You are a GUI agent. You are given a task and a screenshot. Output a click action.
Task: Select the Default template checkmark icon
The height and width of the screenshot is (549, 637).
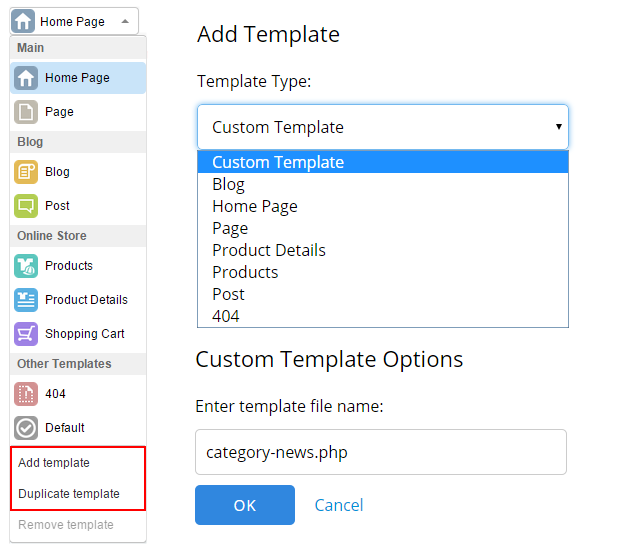click(27, 428)
